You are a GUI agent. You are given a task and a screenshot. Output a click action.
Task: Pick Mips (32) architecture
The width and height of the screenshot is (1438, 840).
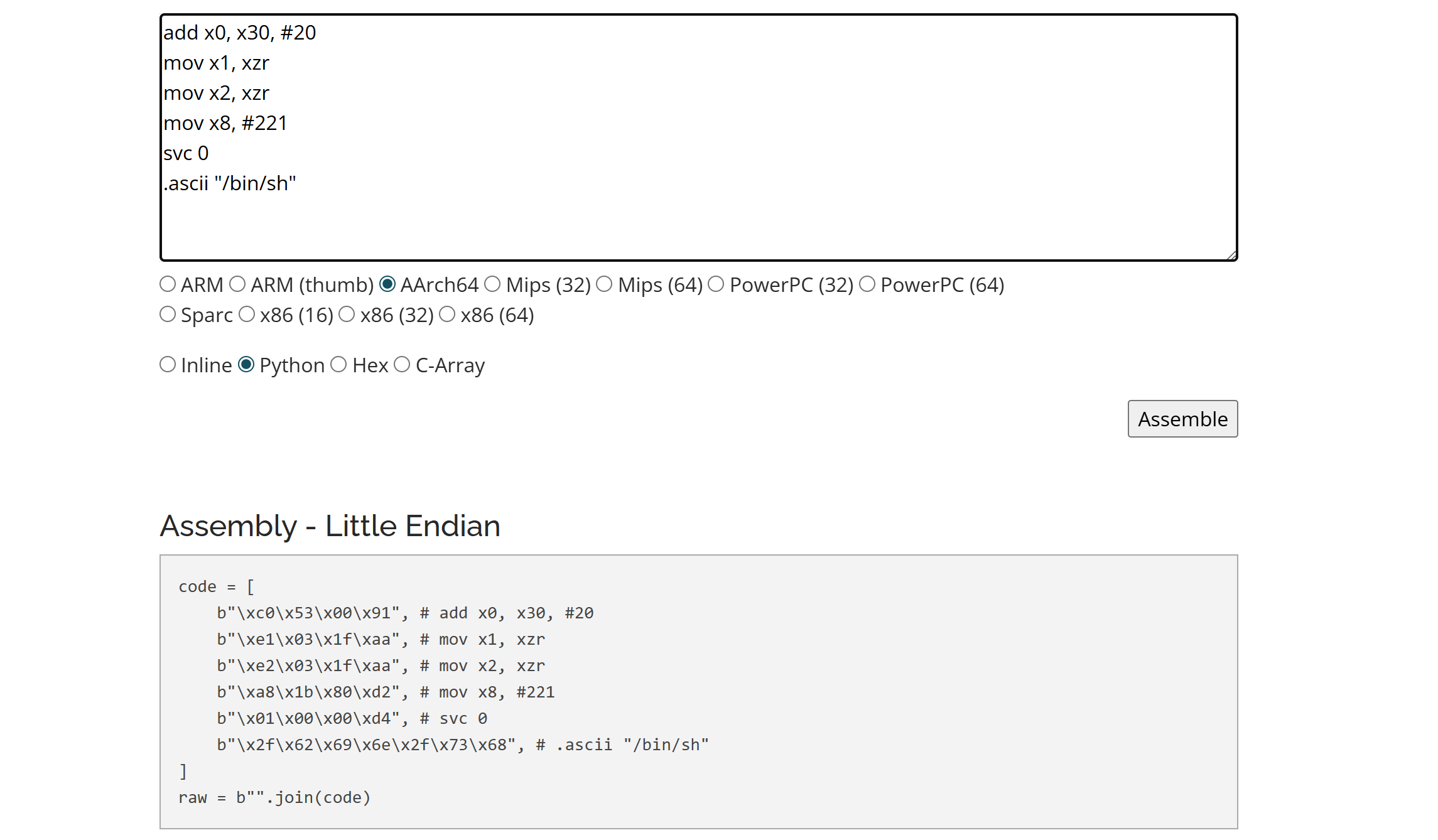(x=493, y=284)
